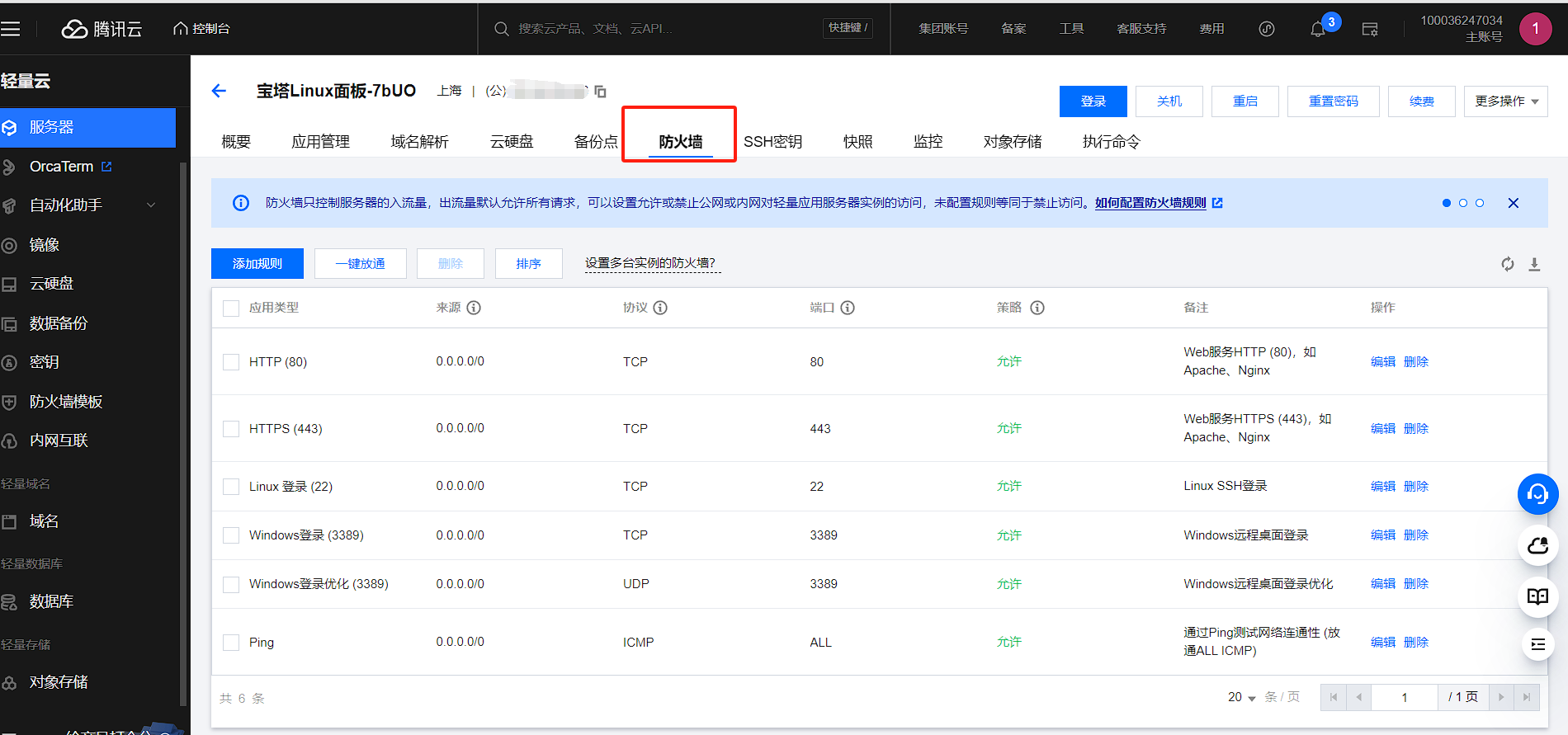The width and height of the screenshot is (1568, 735).
Task: Click the source column info icon
Action: (x=474, y=308)
